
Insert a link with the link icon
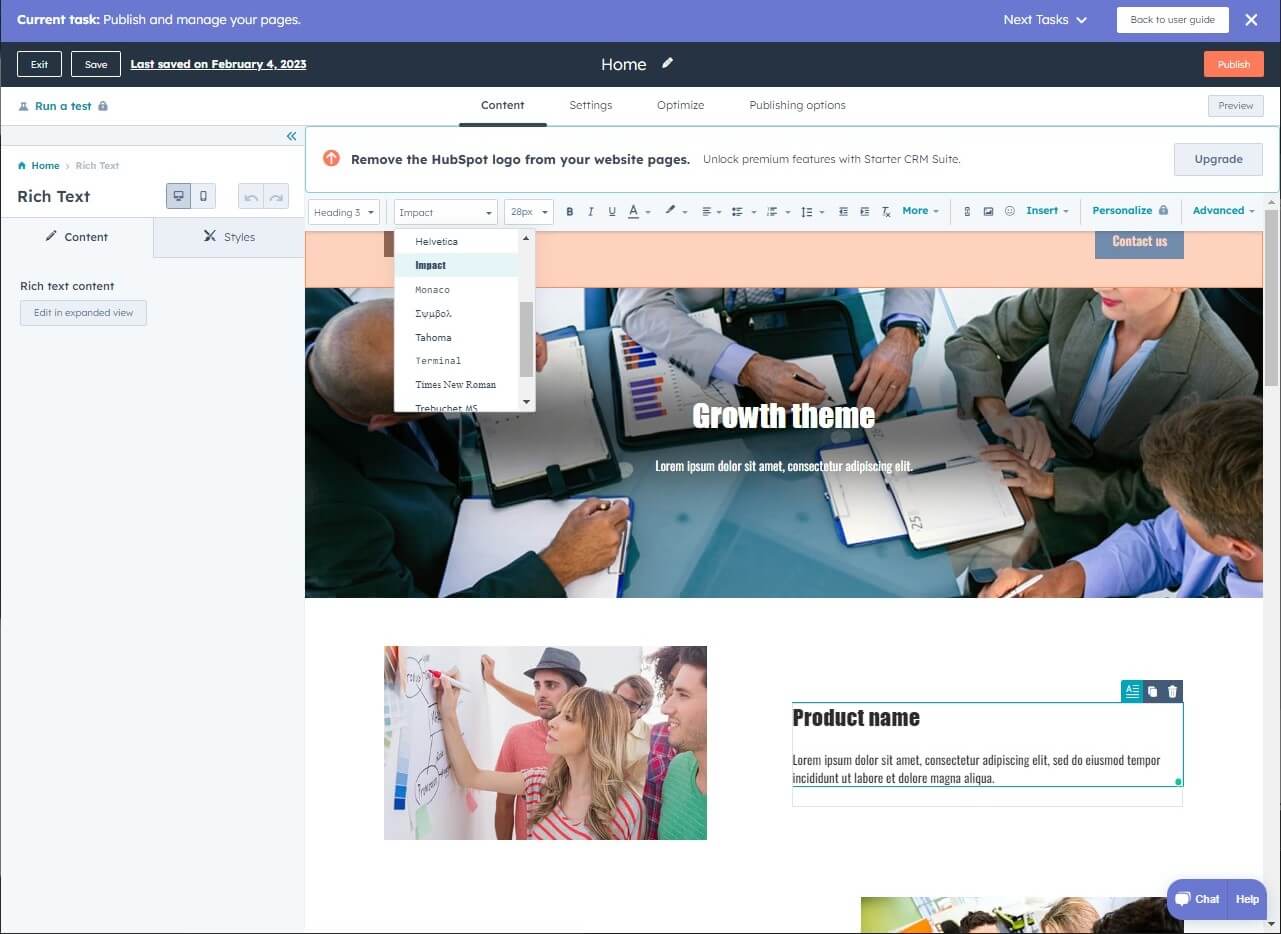tap(967, 211)
